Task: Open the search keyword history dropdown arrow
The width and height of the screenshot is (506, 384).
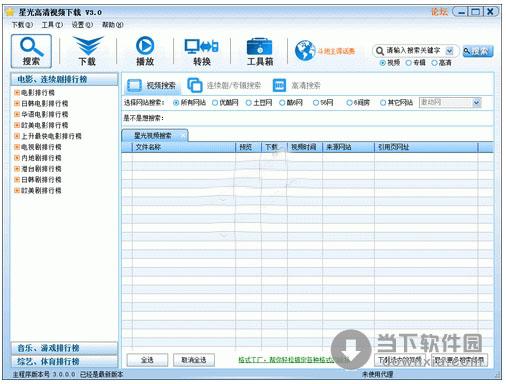Action: point(449,51)
